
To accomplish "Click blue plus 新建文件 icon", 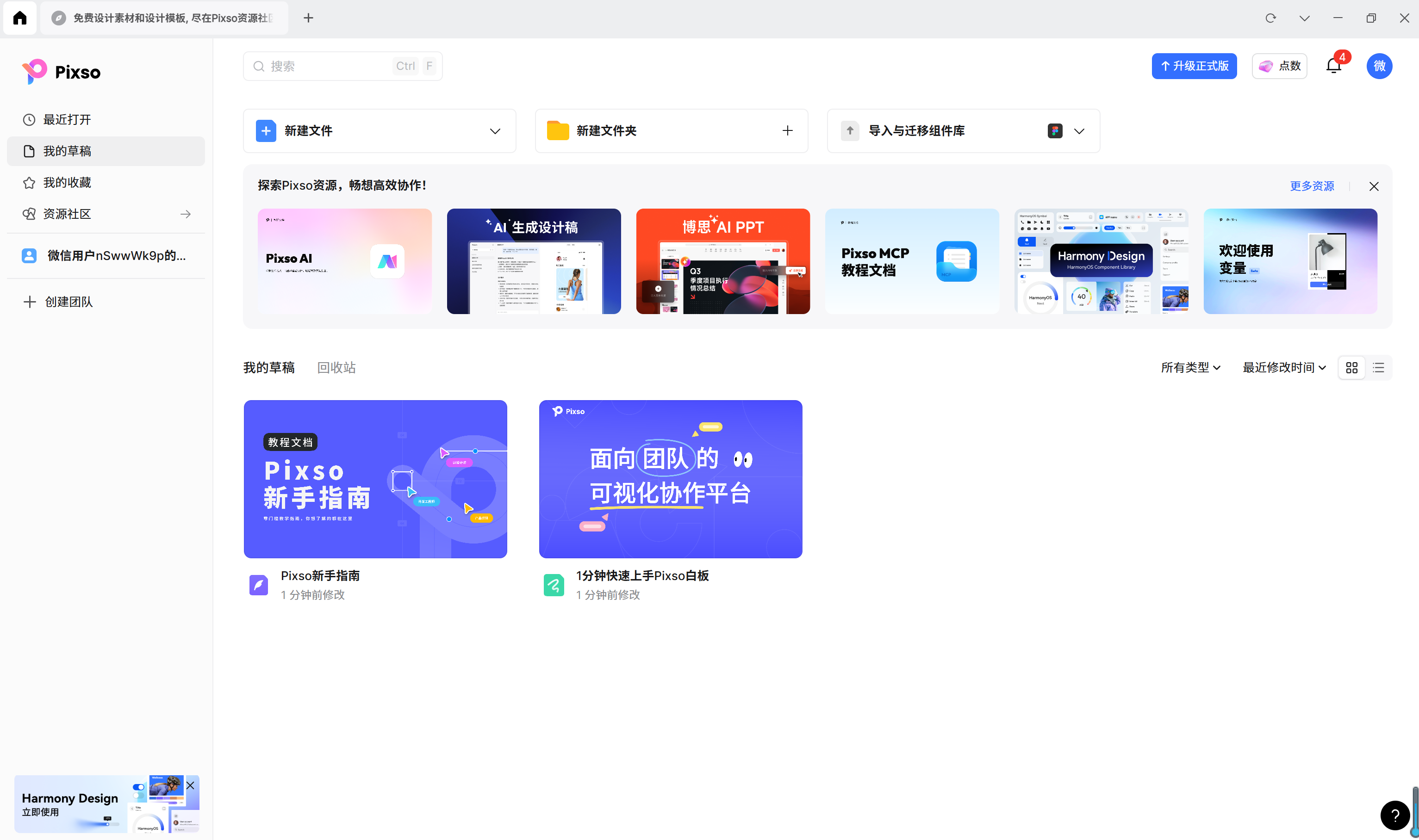I will [266, 131].
